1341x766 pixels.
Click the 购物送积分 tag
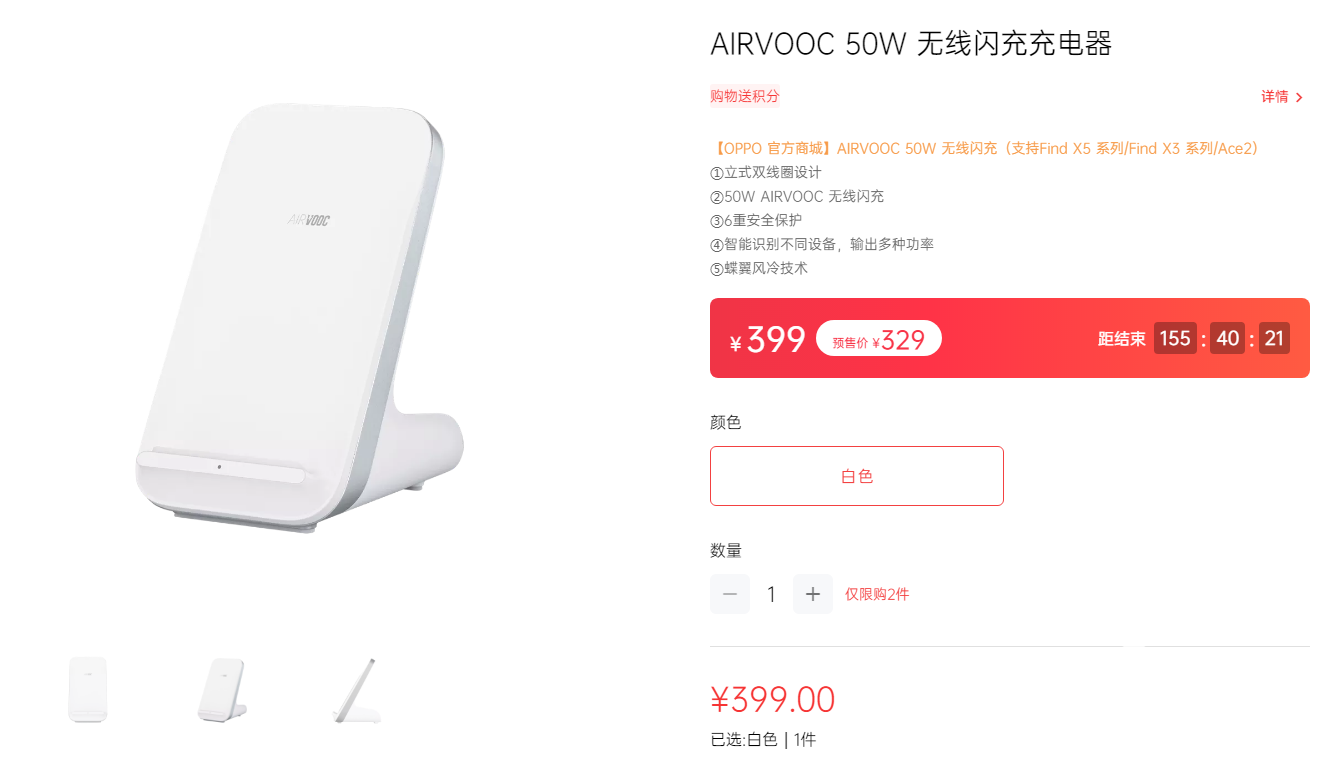[x=745, y=96]
